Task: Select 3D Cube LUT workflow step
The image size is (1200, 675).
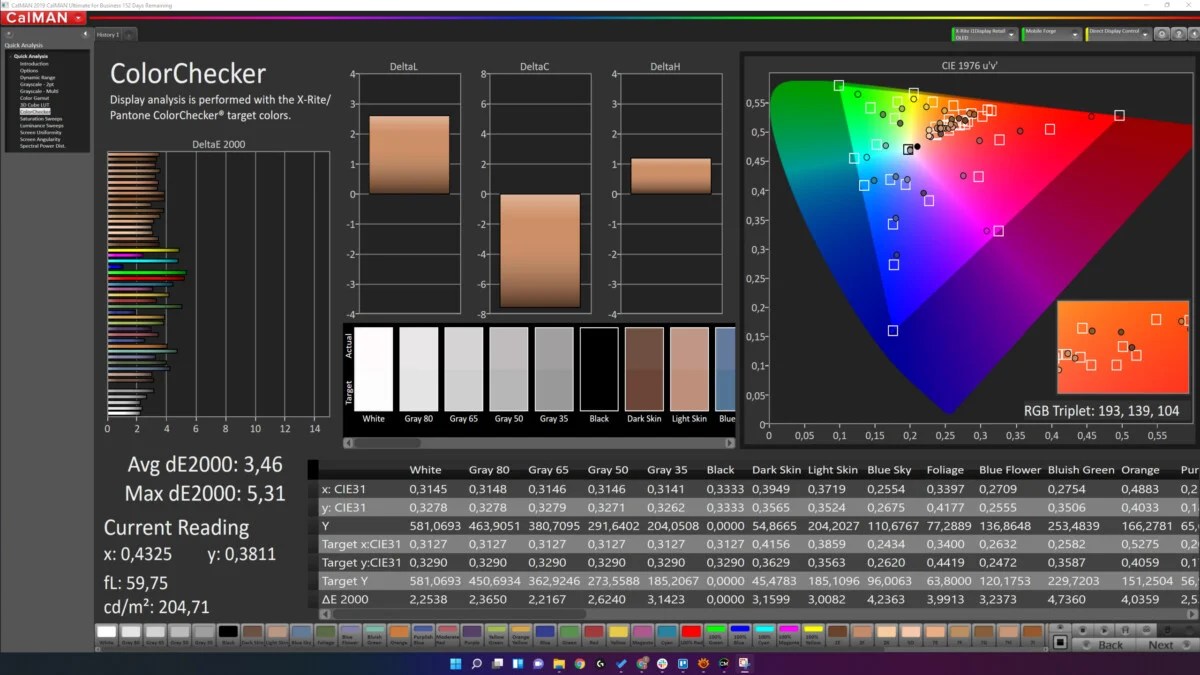Action: [x=34, y=105]
